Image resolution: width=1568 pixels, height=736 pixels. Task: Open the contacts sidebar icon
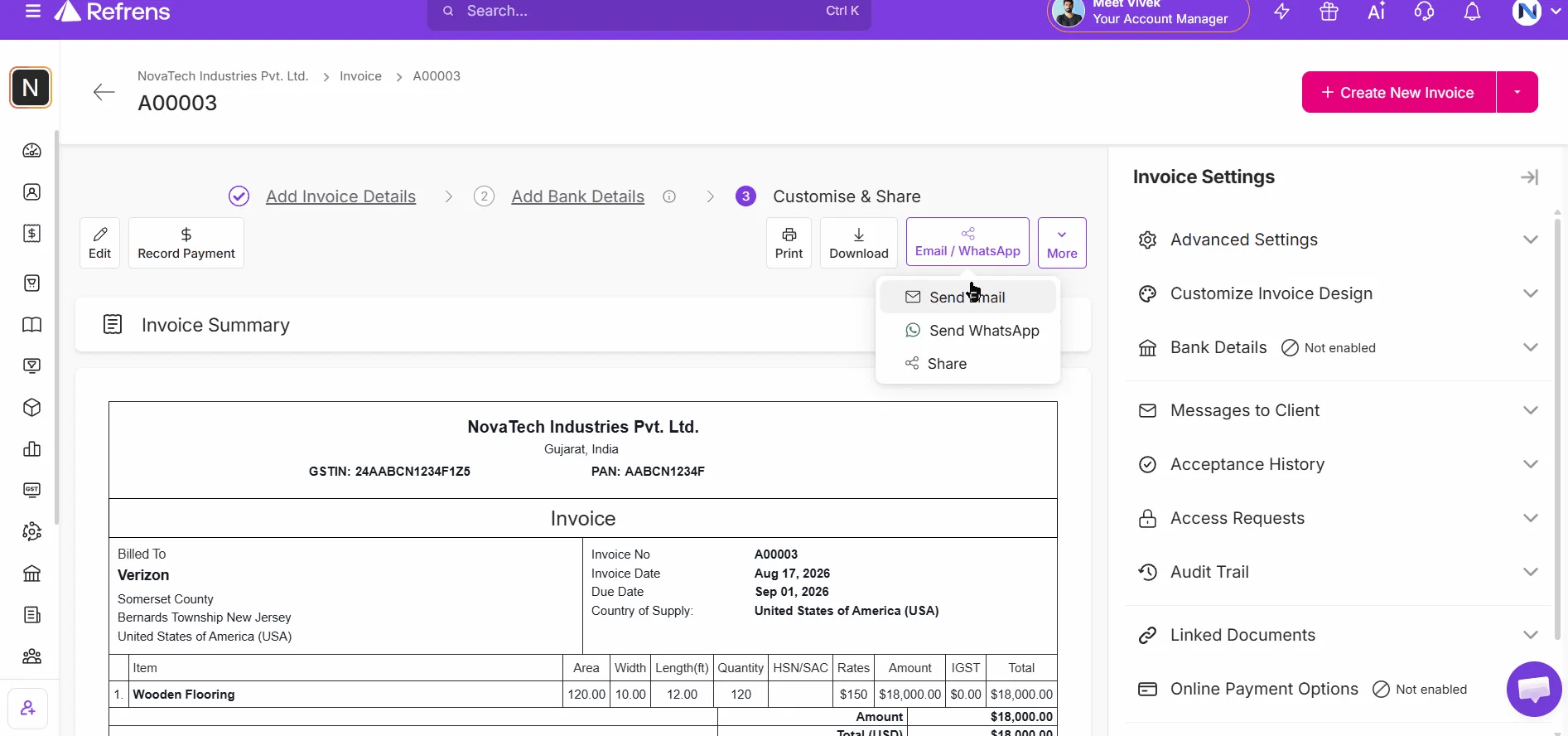tap(31, 192)
